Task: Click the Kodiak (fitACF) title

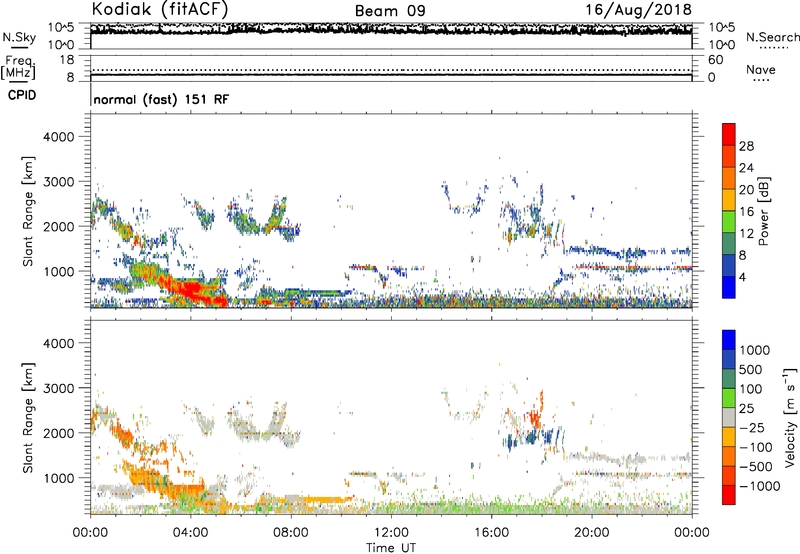Action: (x=160, y=9)
